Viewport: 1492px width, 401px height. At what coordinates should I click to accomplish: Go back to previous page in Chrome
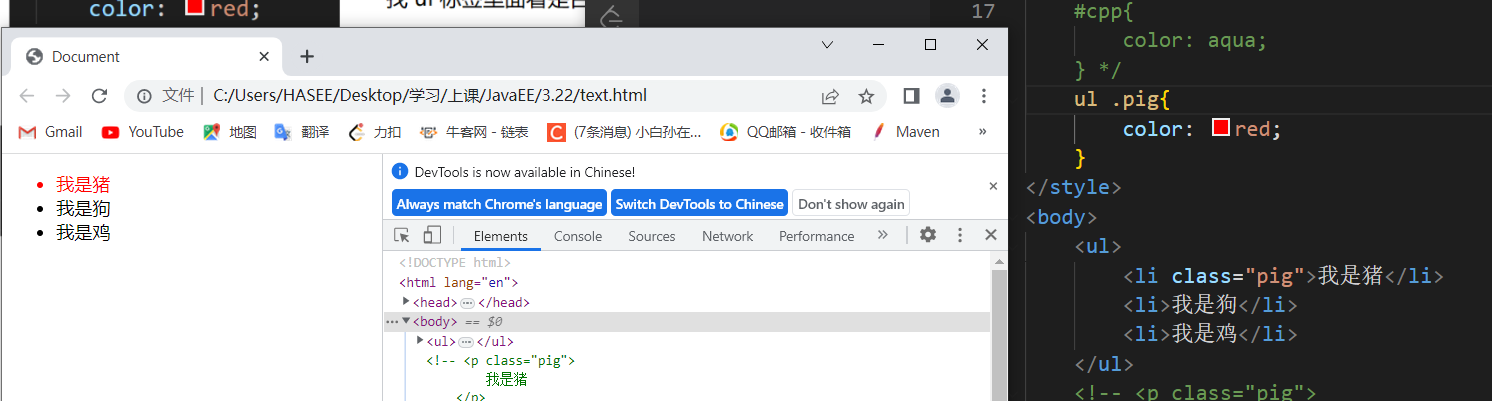click(x=27, y=96)
